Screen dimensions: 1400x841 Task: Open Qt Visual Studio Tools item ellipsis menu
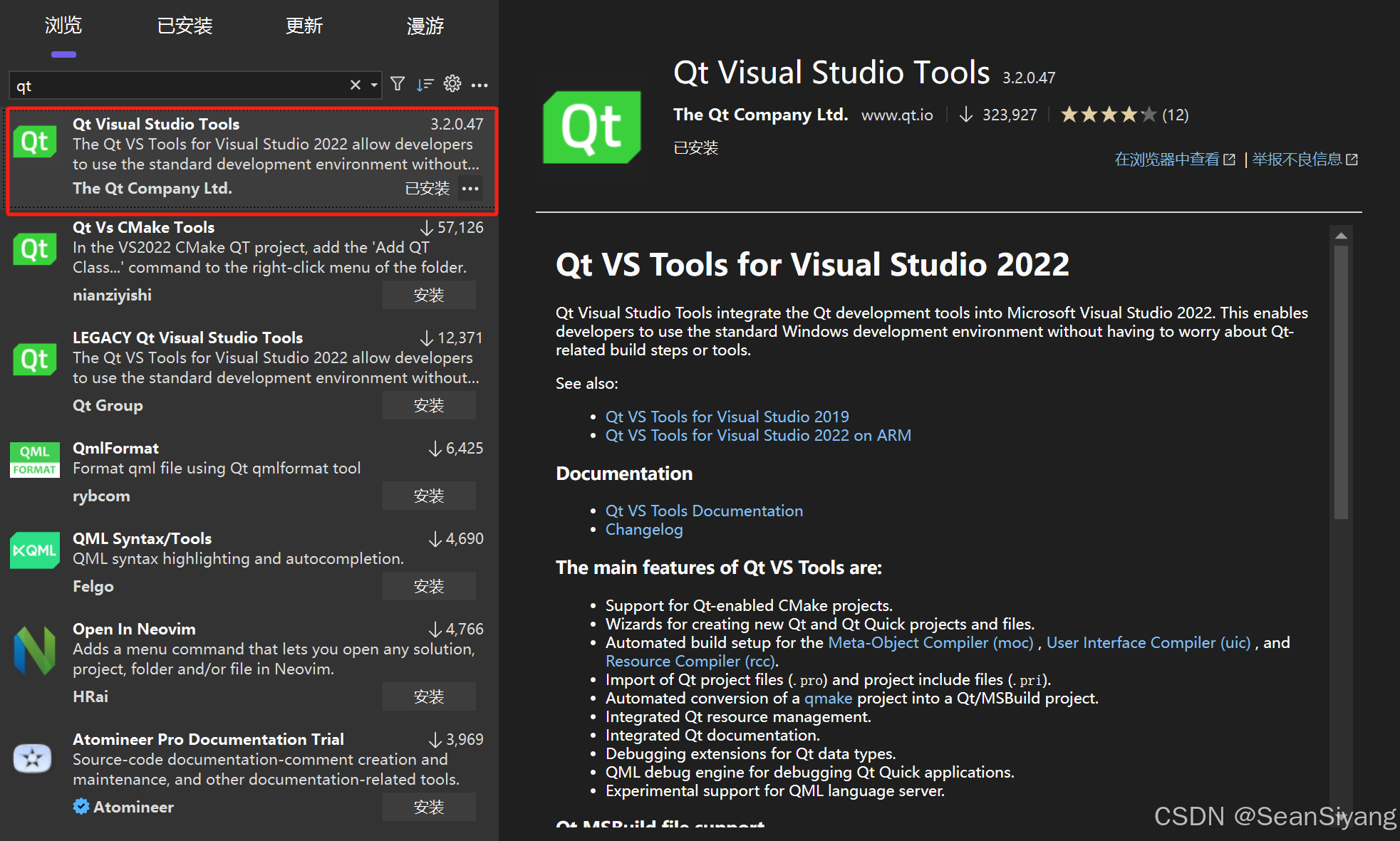point(470,189)
